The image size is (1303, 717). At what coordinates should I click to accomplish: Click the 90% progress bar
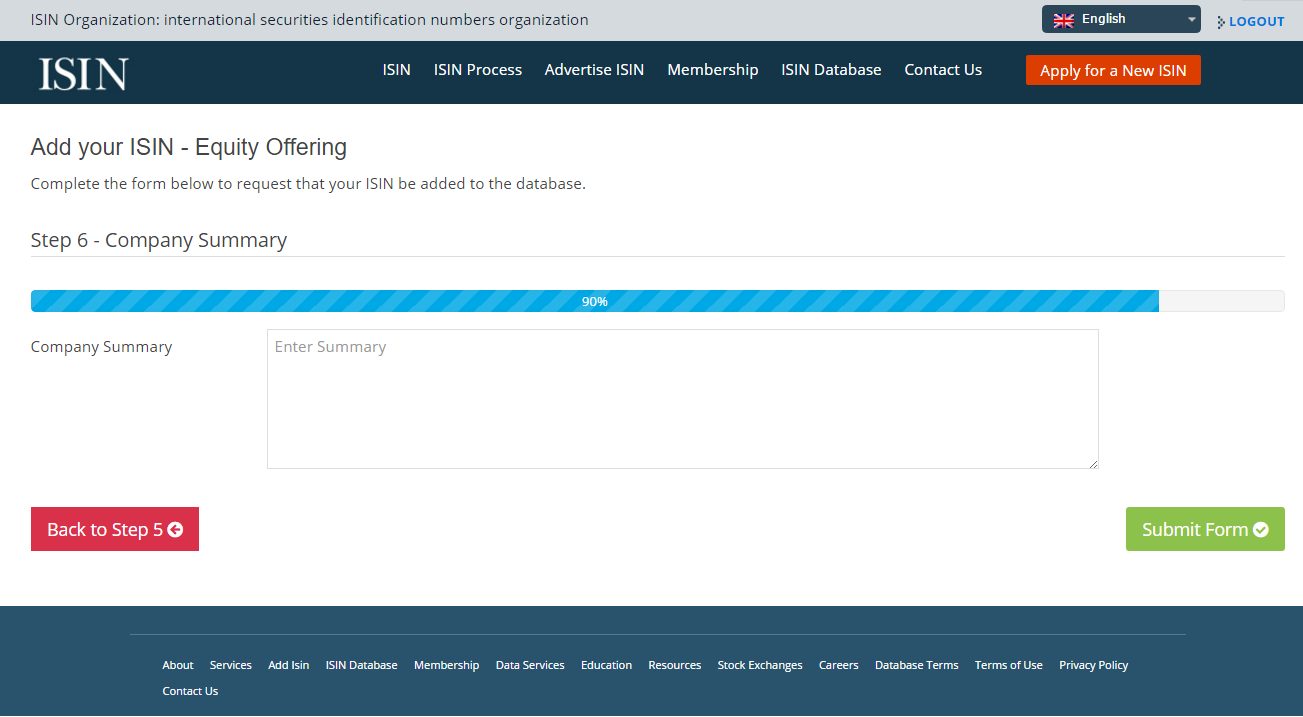[x=595, y=301]
